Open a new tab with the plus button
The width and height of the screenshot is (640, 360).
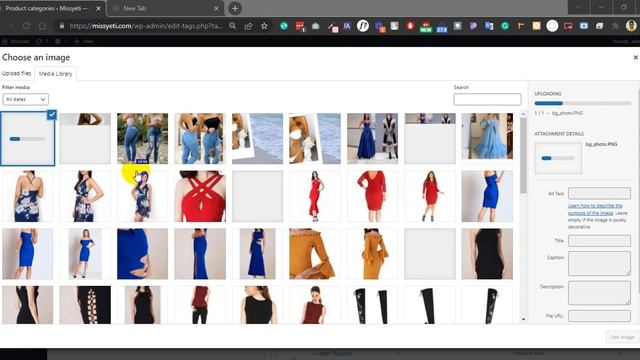coord(235,8)
